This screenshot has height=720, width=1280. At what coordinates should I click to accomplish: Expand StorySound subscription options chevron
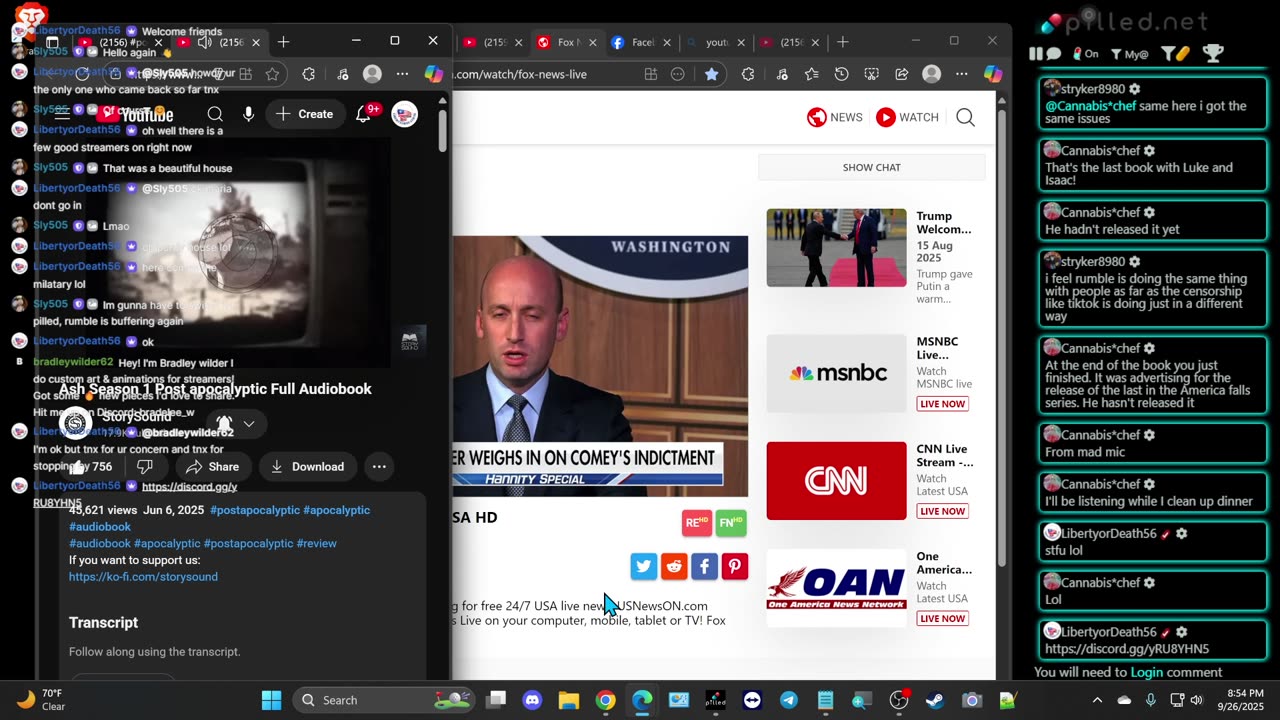coord(249,424)
